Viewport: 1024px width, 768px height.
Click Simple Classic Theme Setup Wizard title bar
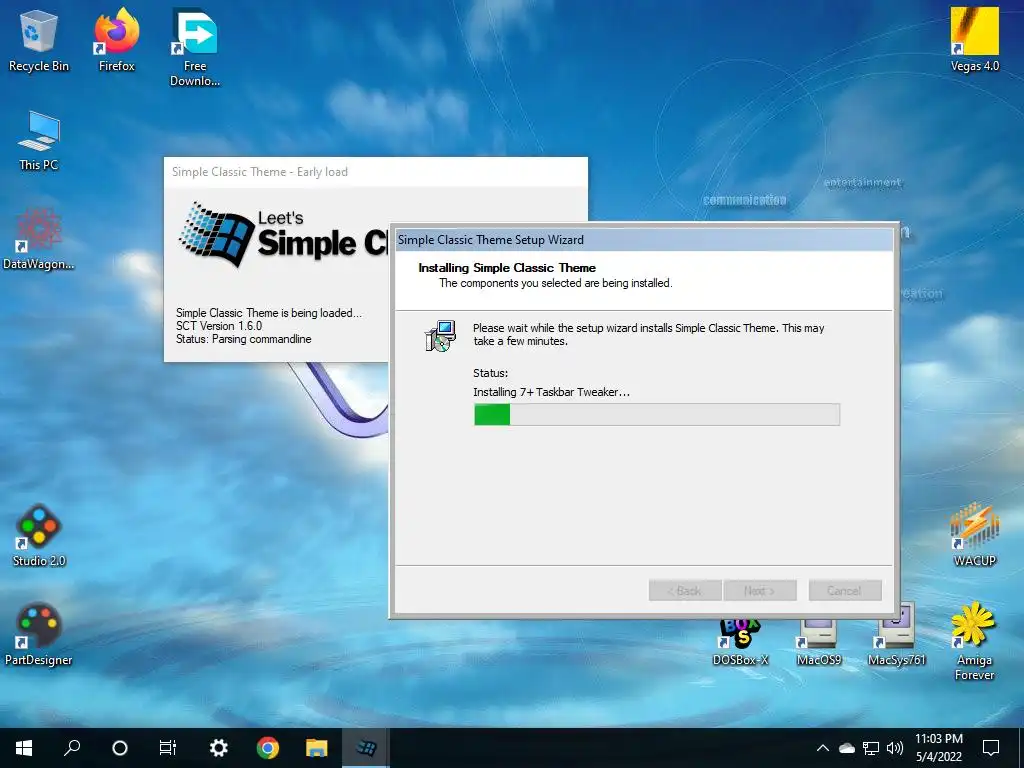[x=644, y=240]
